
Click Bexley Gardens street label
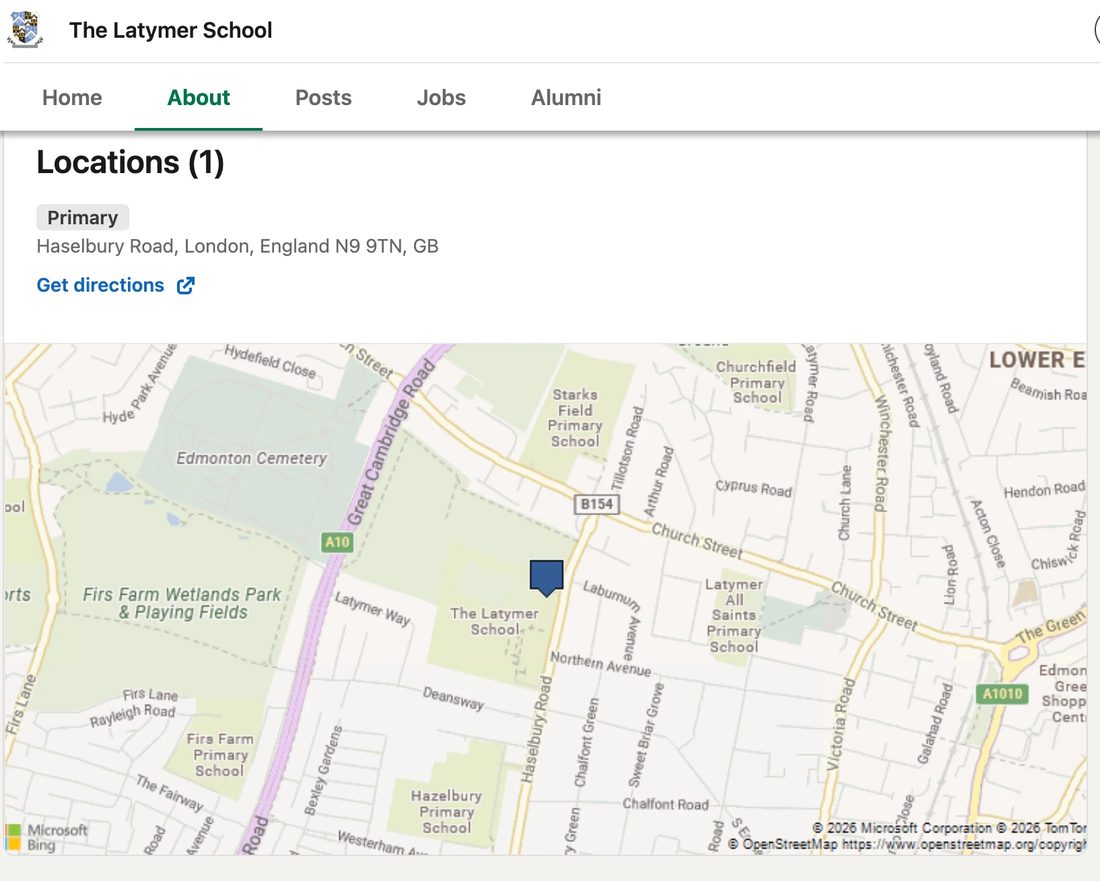(323, 771)
